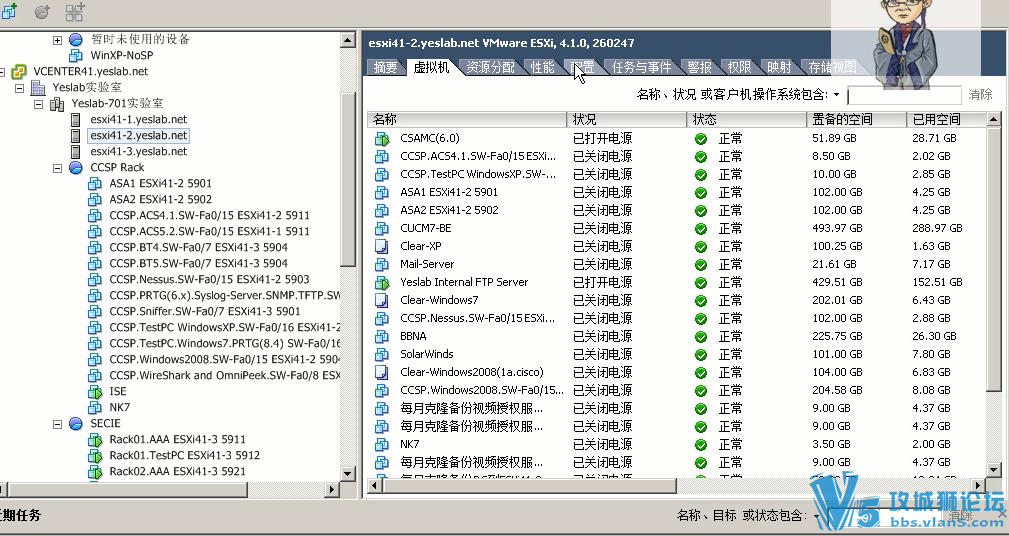Click SolarWinds VM icon in list
This screenshot has height=536, width=1009.
click(x=382, y=355)
